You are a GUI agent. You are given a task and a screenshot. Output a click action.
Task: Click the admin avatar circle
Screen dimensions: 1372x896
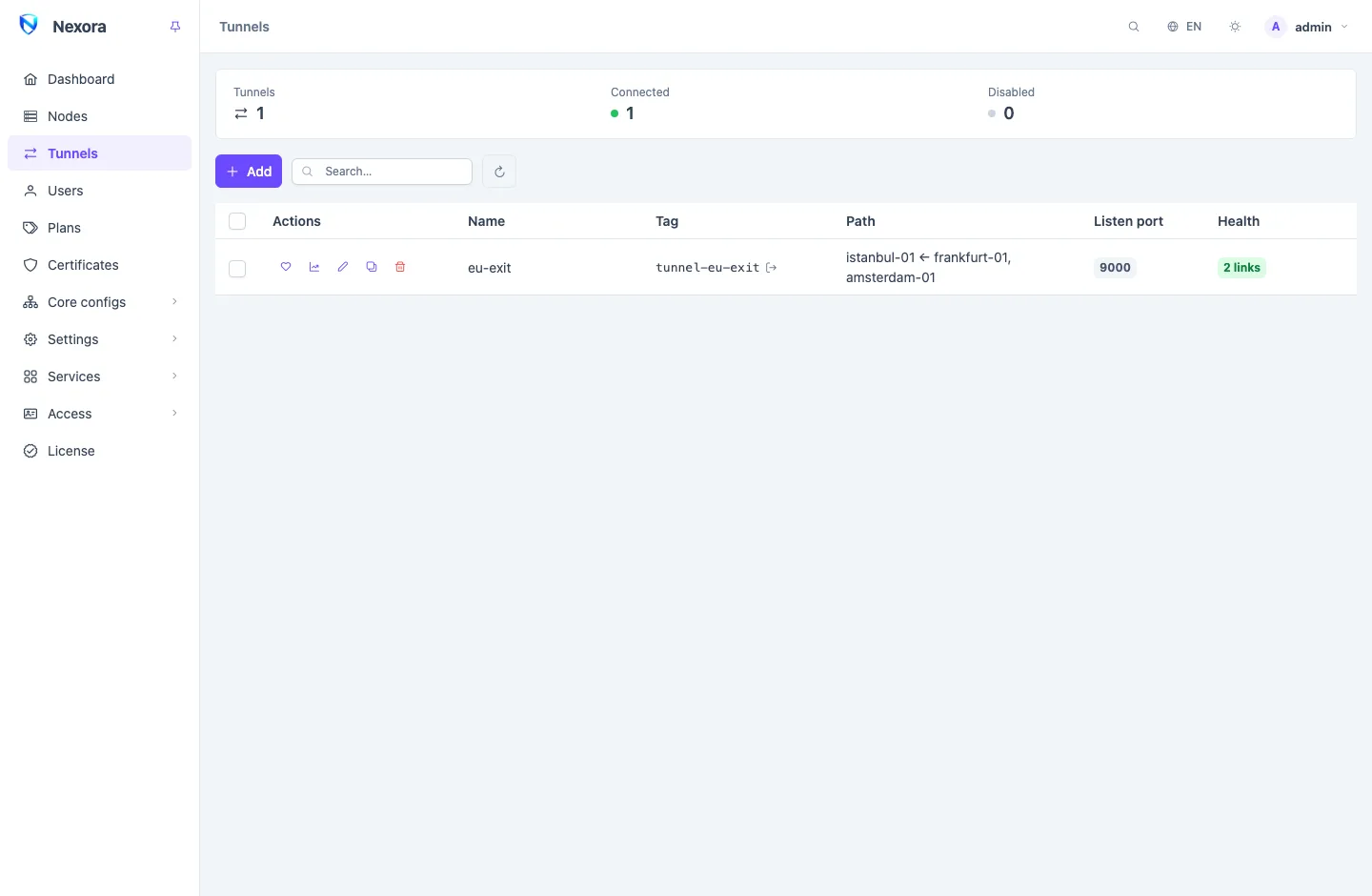(1276, 27)
